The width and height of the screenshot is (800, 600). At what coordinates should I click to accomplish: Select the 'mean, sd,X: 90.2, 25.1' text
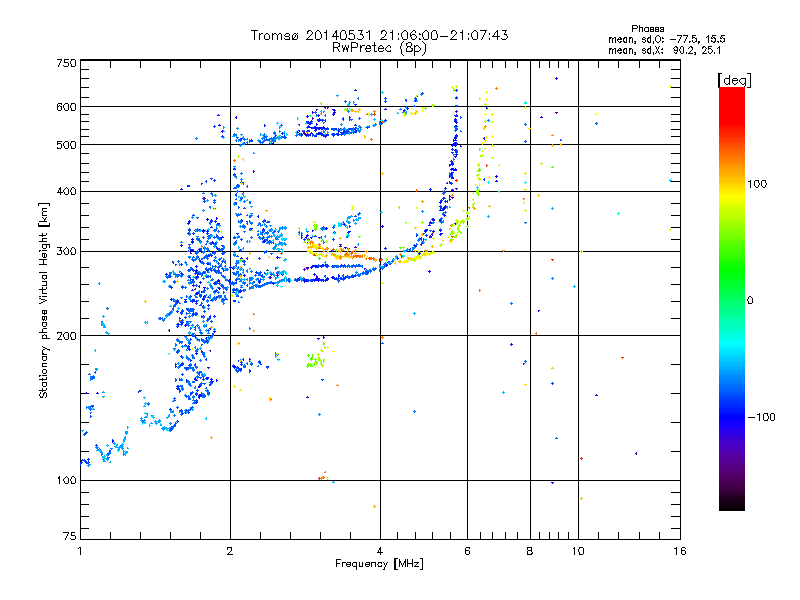coord(664,50)
